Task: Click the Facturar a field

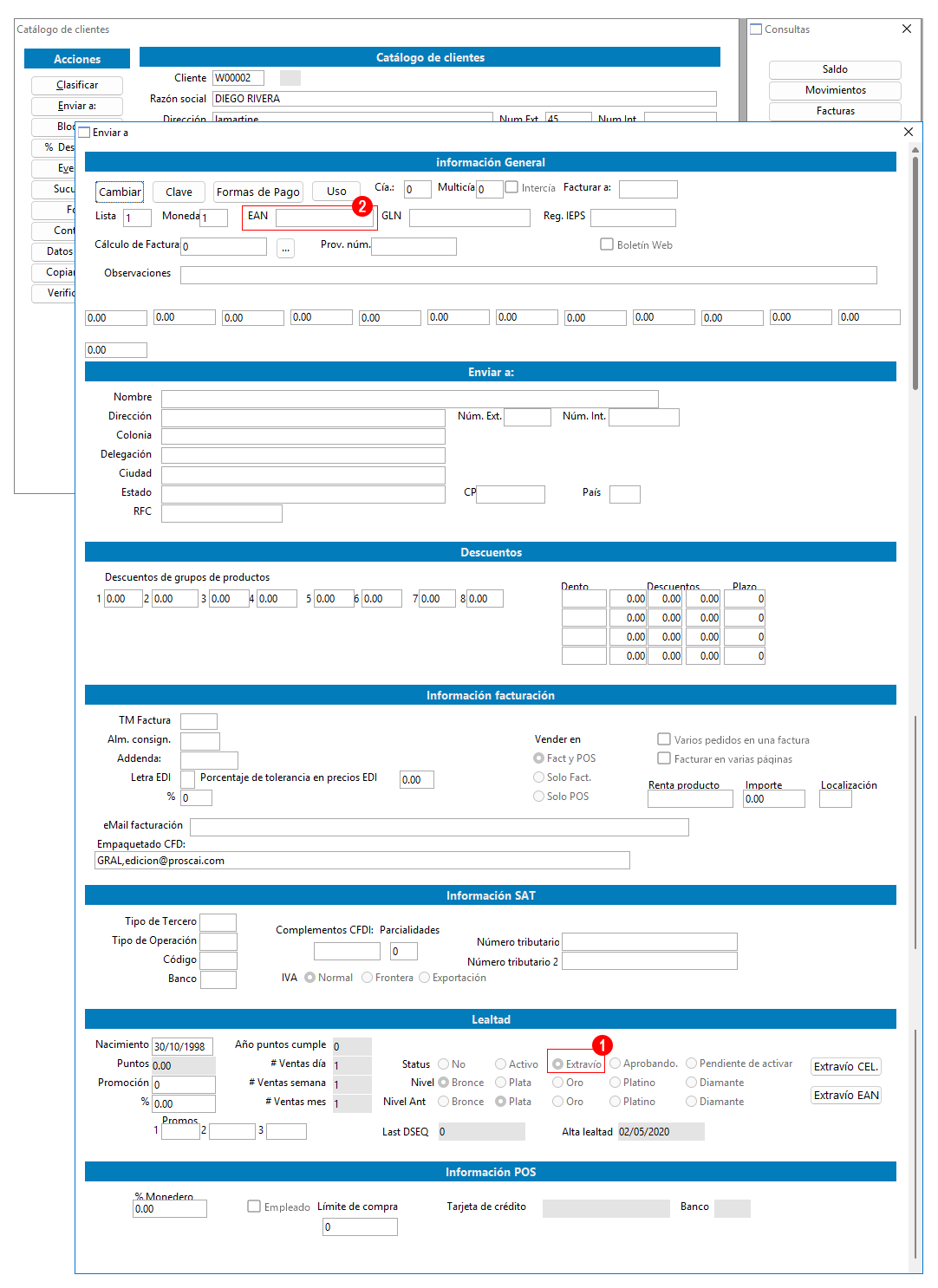Action: 648,189
